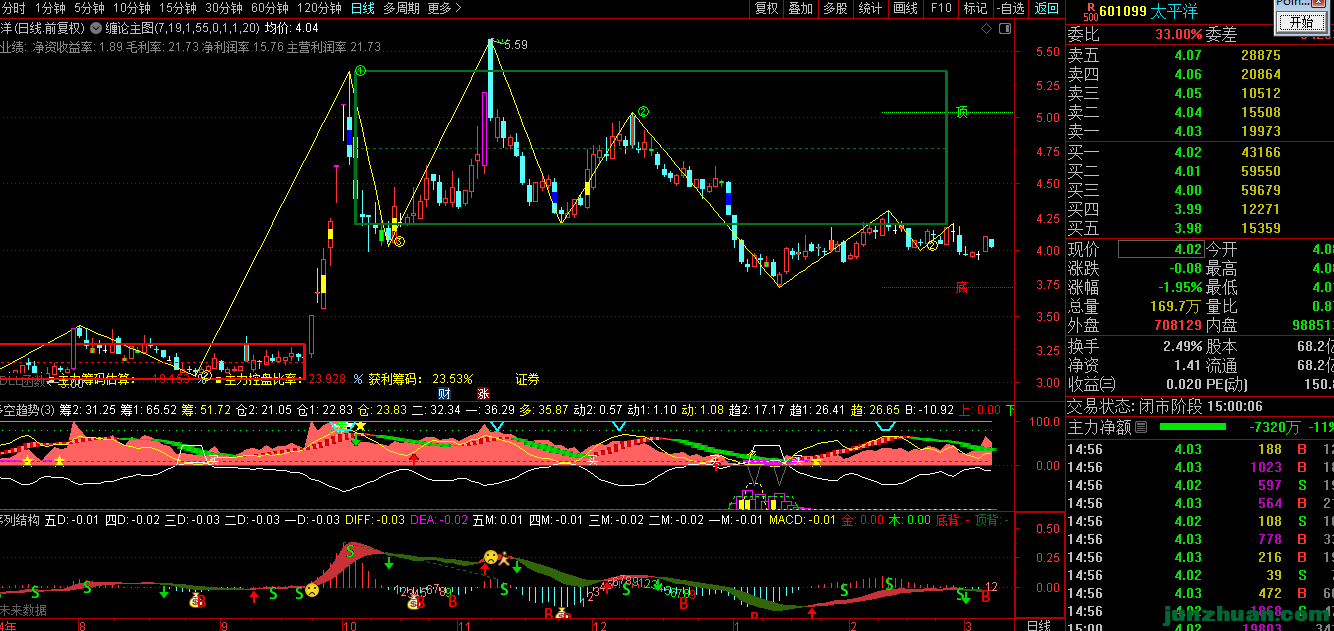Image resolution: width=1334 pixels, height=631 pixels.
Task: Open the 多周期 multi-period menu
Action: click(401, 8)
